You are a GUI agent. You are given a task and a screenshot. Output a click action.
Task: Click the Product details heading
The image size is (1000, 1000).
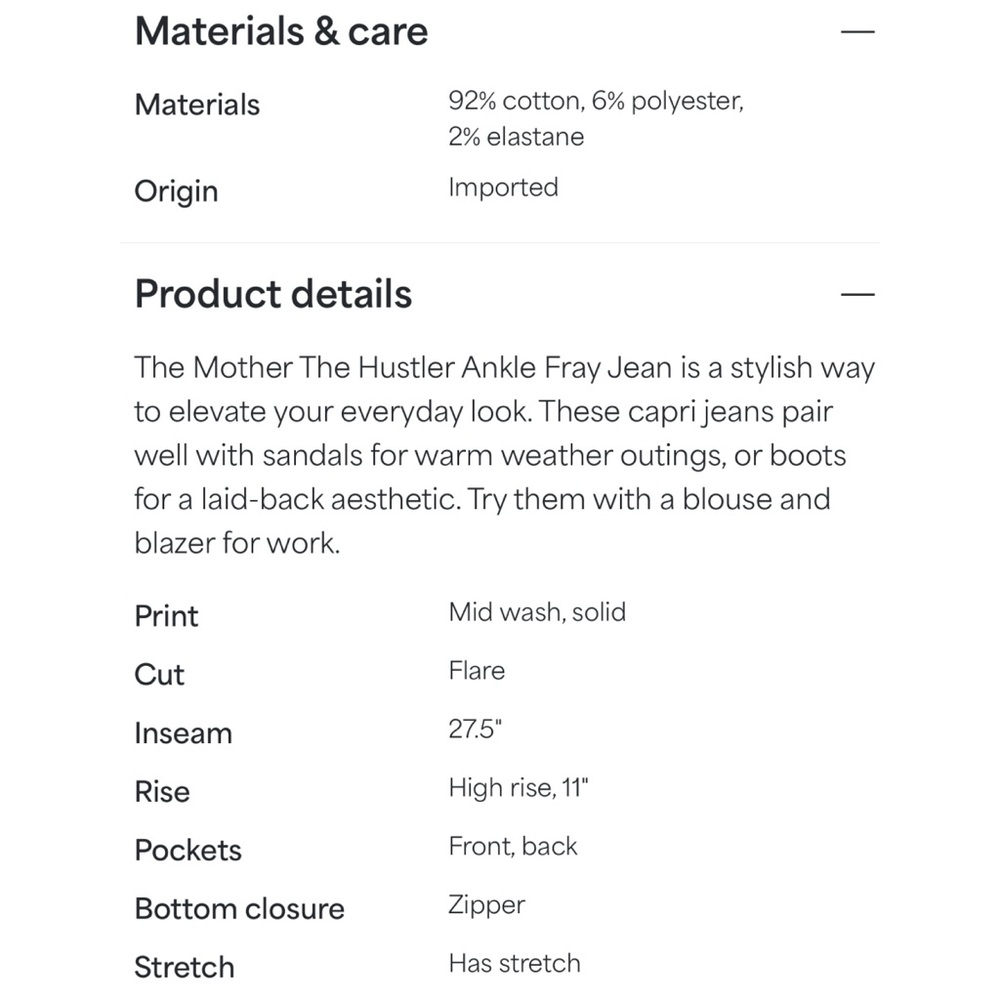pyautogui.click(x=273, y=294)
